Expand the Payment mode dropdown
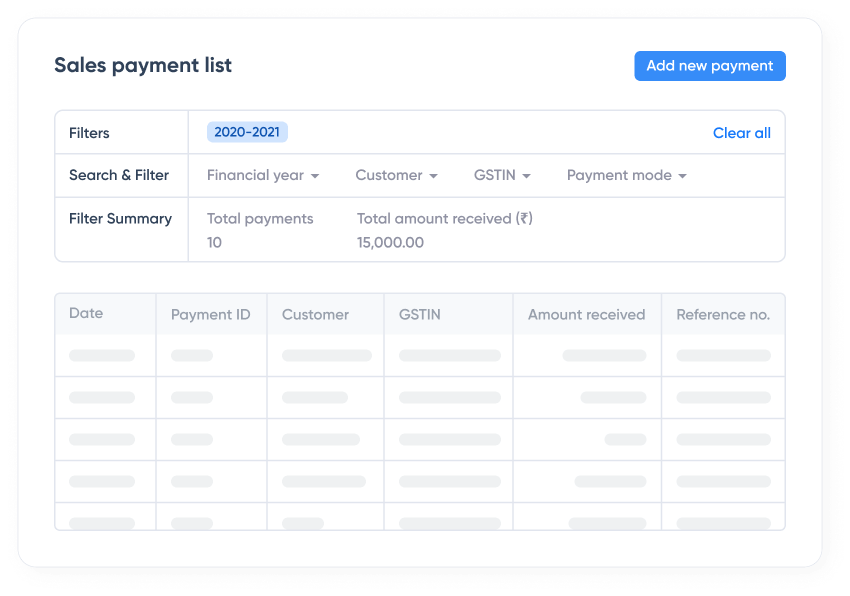This screenshot has width=850, height=596. [626, 175]
